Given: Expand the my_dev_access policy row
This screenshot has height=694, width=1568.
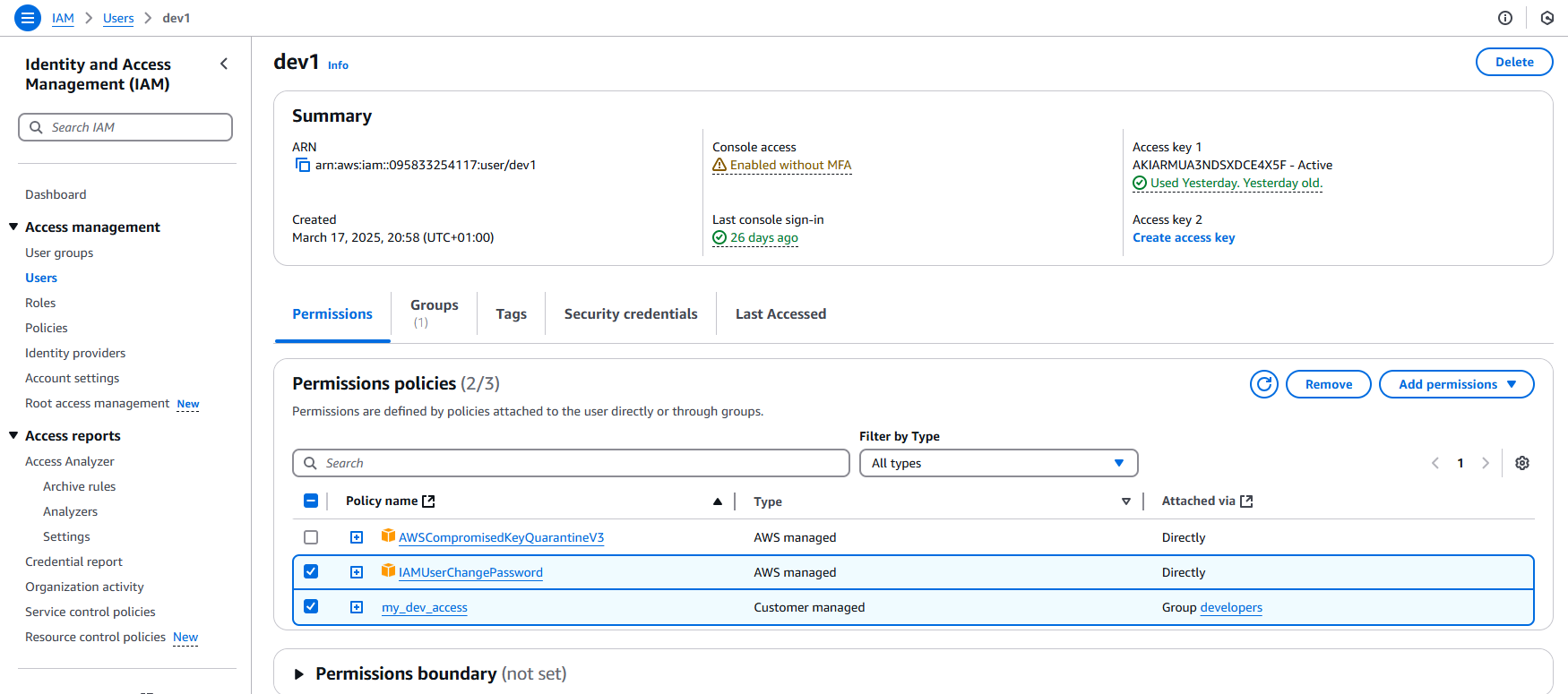Looking at the screenshot, I should pos(357,607).
